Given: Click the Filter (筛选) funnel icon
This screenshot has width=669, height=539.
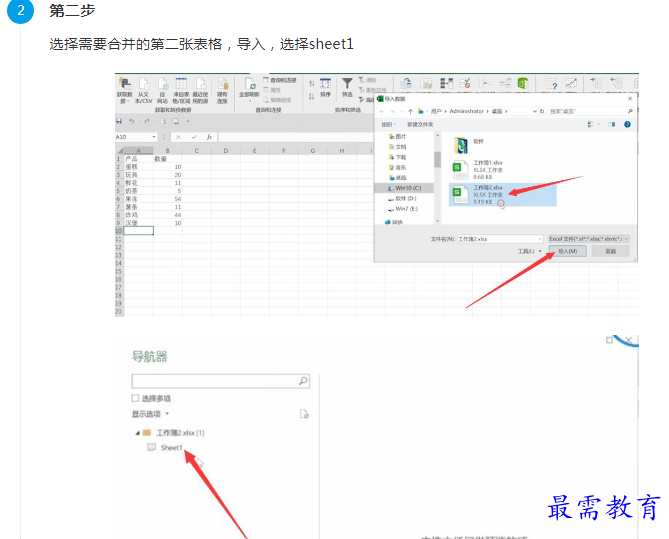Looking at the screenshot, I should [x=347, y=87].
